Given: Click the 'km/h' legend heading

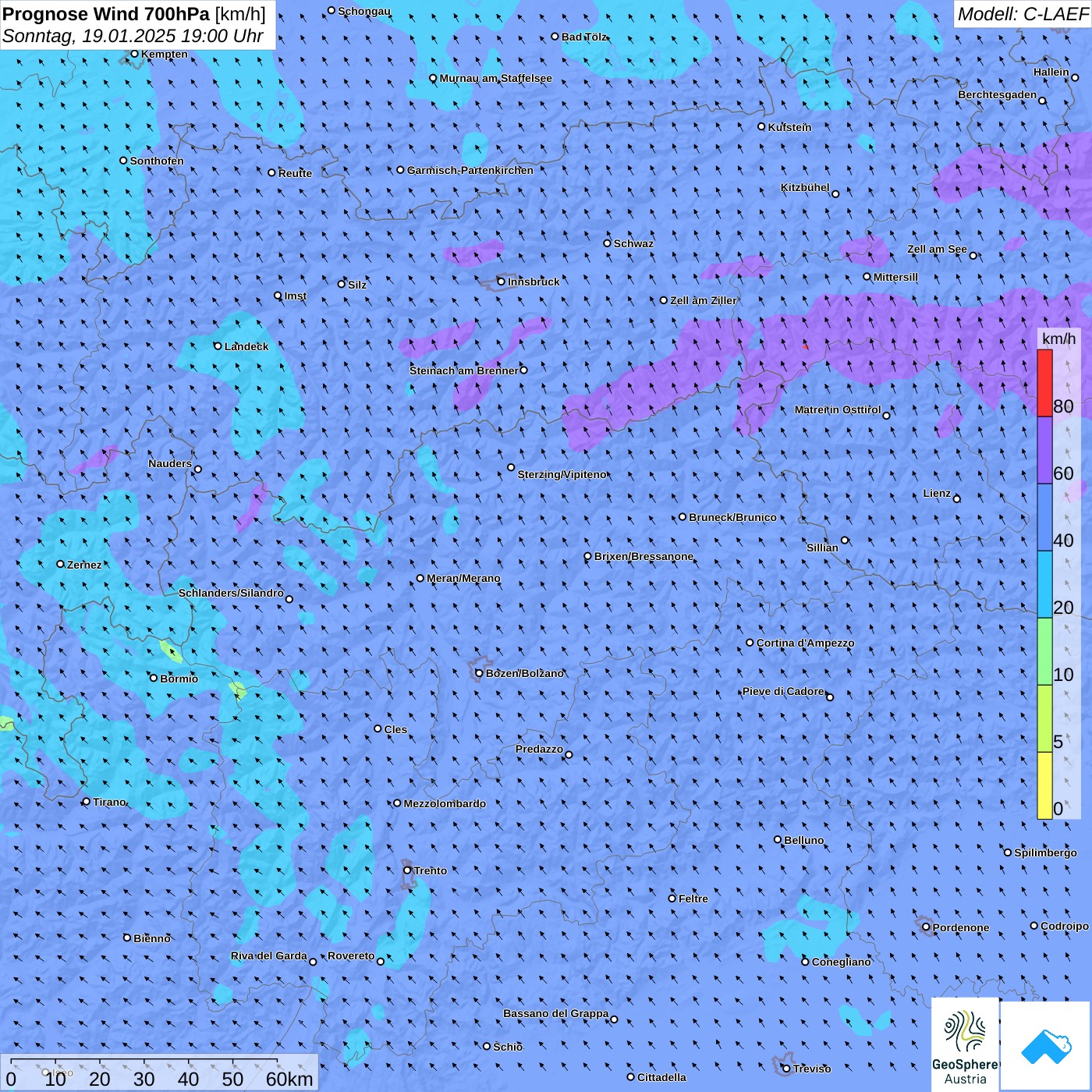Looking at the screenshot, I should point(1058,339).
